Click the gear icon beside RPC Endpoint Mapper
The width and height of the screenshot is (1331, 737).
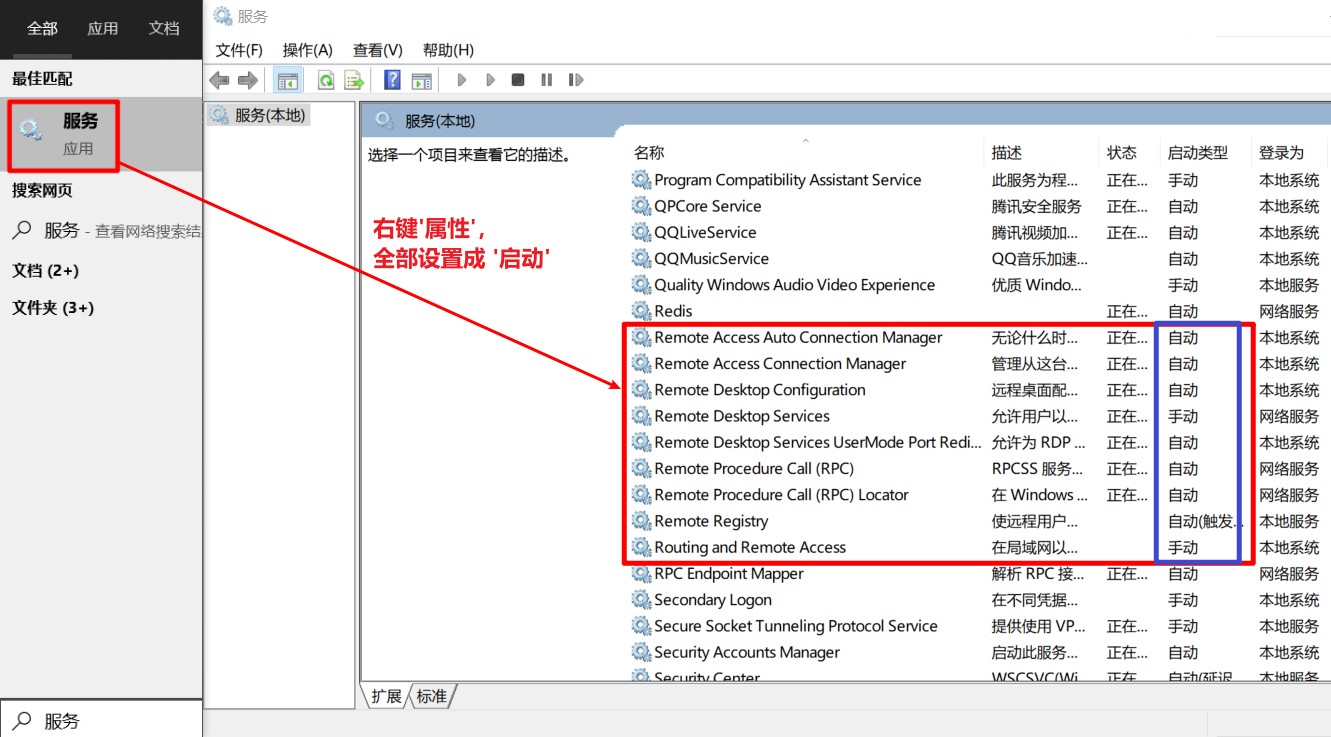pos(641,574)
